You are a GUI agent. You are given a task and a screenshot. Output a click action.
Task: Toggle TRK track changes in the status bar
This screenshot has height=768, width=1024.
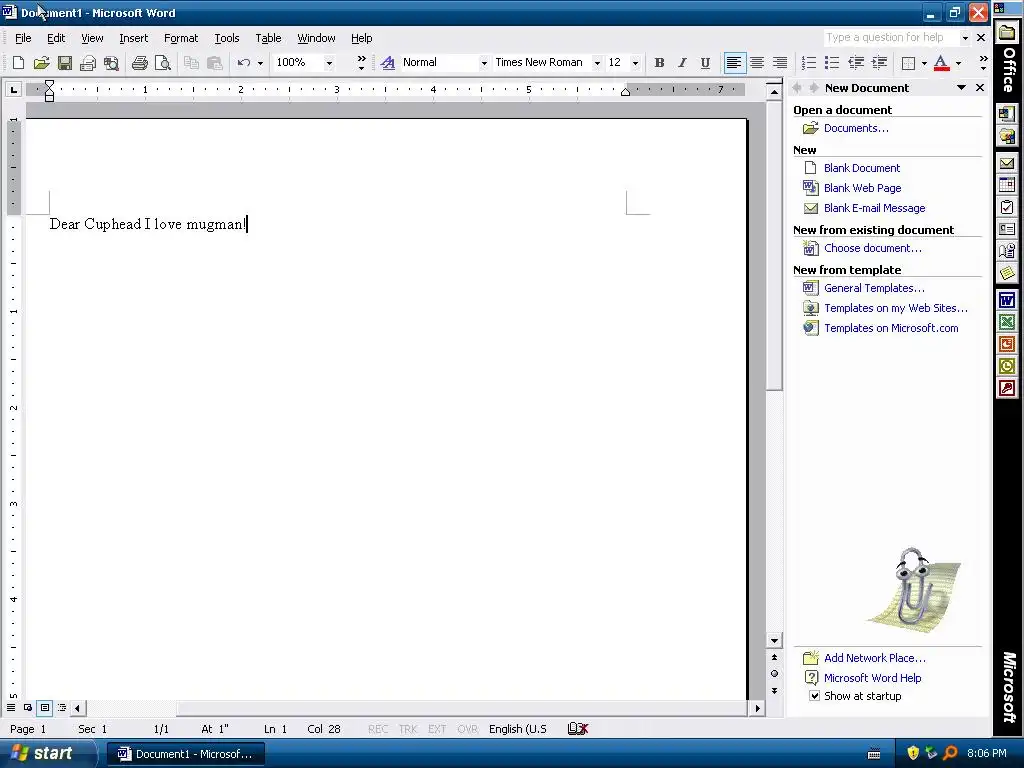408,729
